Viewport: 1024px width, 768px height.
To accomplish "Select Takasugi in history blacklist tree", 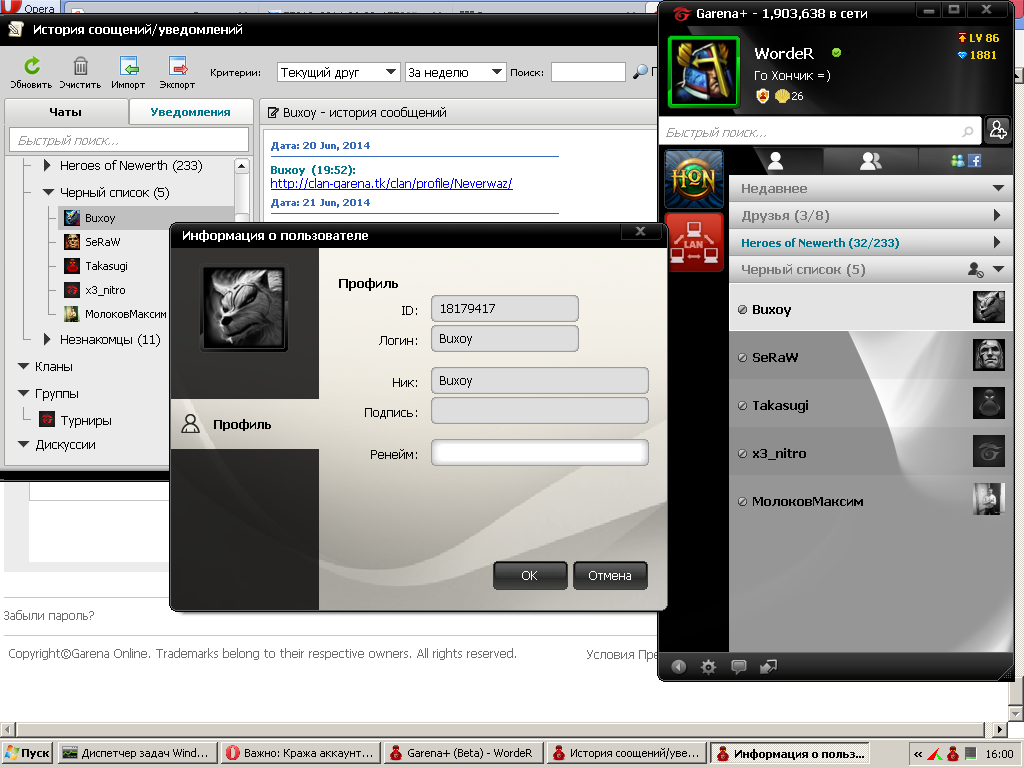I will (106, 266).
